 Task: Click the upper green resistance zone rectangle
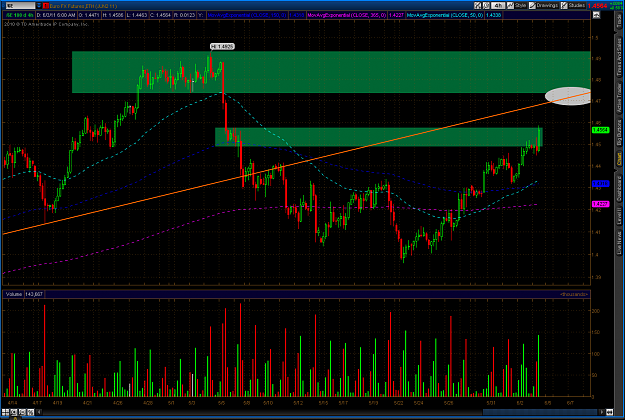[x=331, y=72]
